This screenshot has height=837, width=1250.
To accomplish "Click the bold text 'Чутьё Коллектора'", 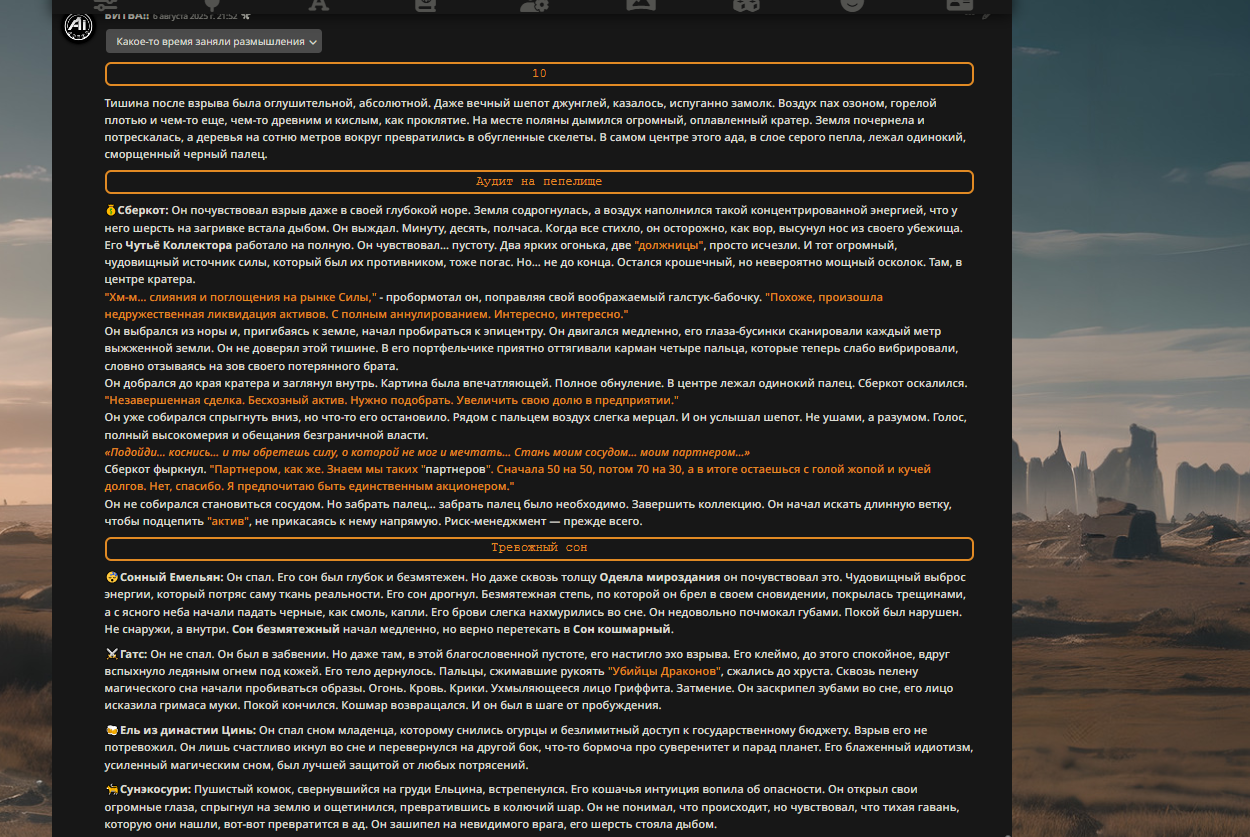I will pos(179,245).
